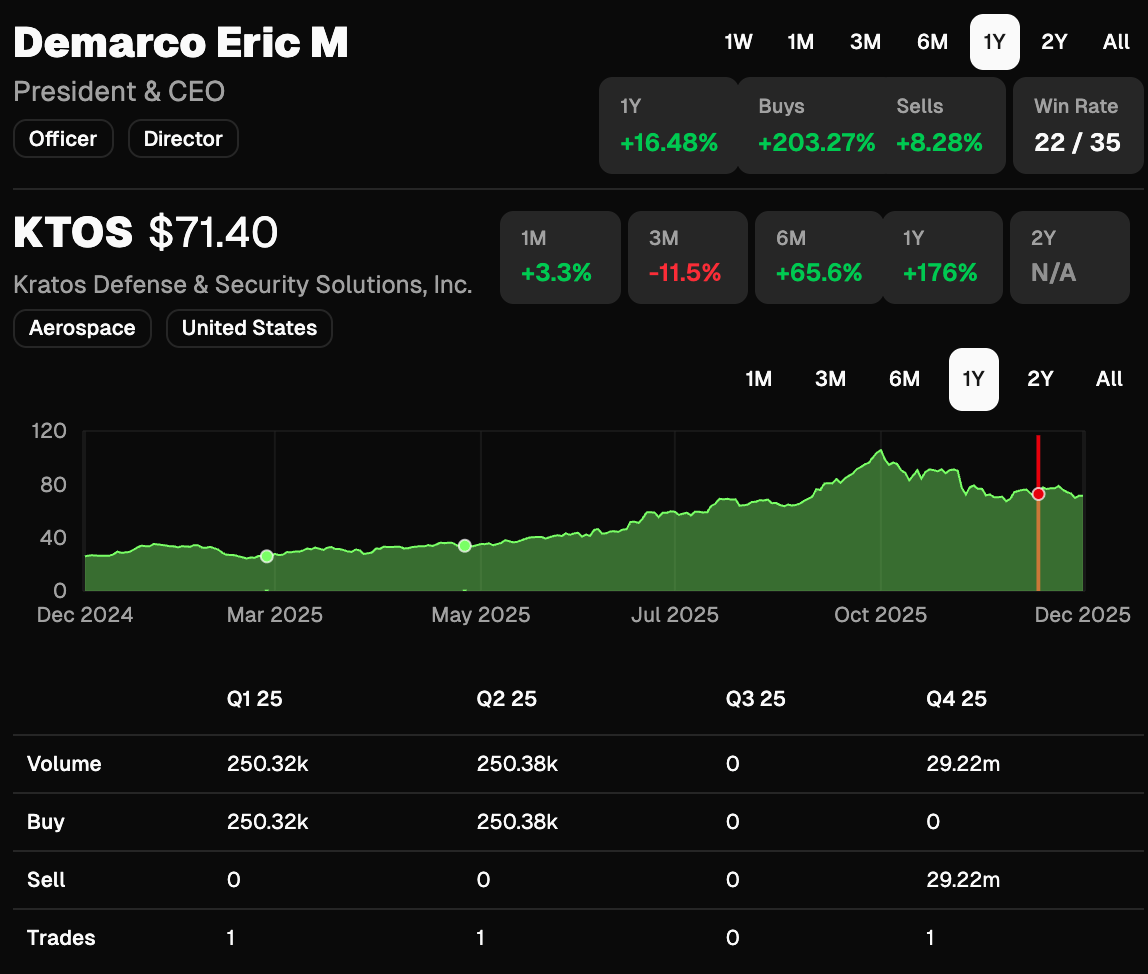Click the stock 1Y +176% card
The height and width of the screenshot is (974, 1148).
tap(942, 257)
